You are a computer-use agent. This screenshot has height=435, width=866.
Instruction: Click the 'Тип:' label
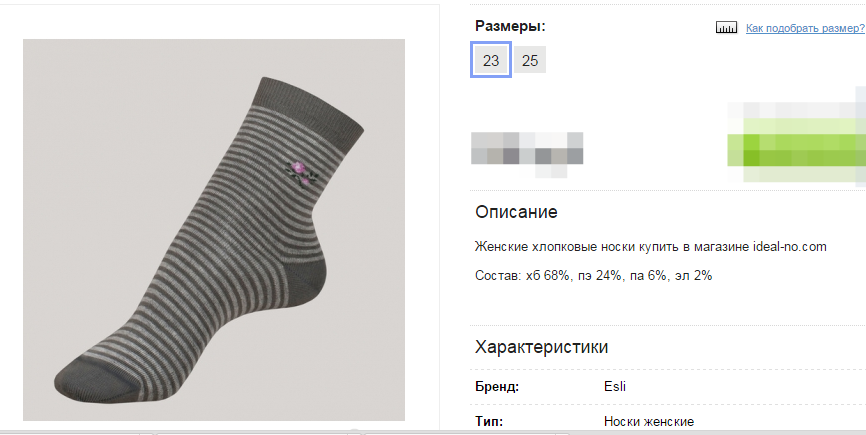click(x=488, y=422)
